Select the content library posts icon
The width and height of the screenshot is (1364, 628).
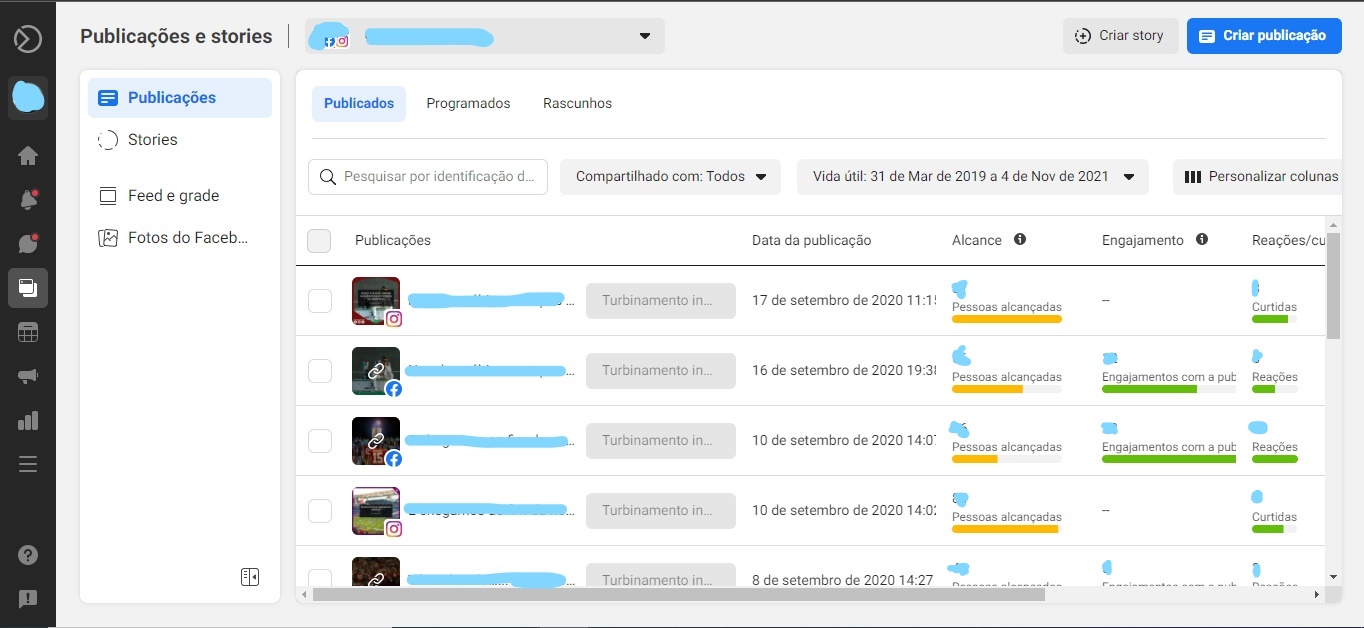pyautogui.click(x=28, y=288)
